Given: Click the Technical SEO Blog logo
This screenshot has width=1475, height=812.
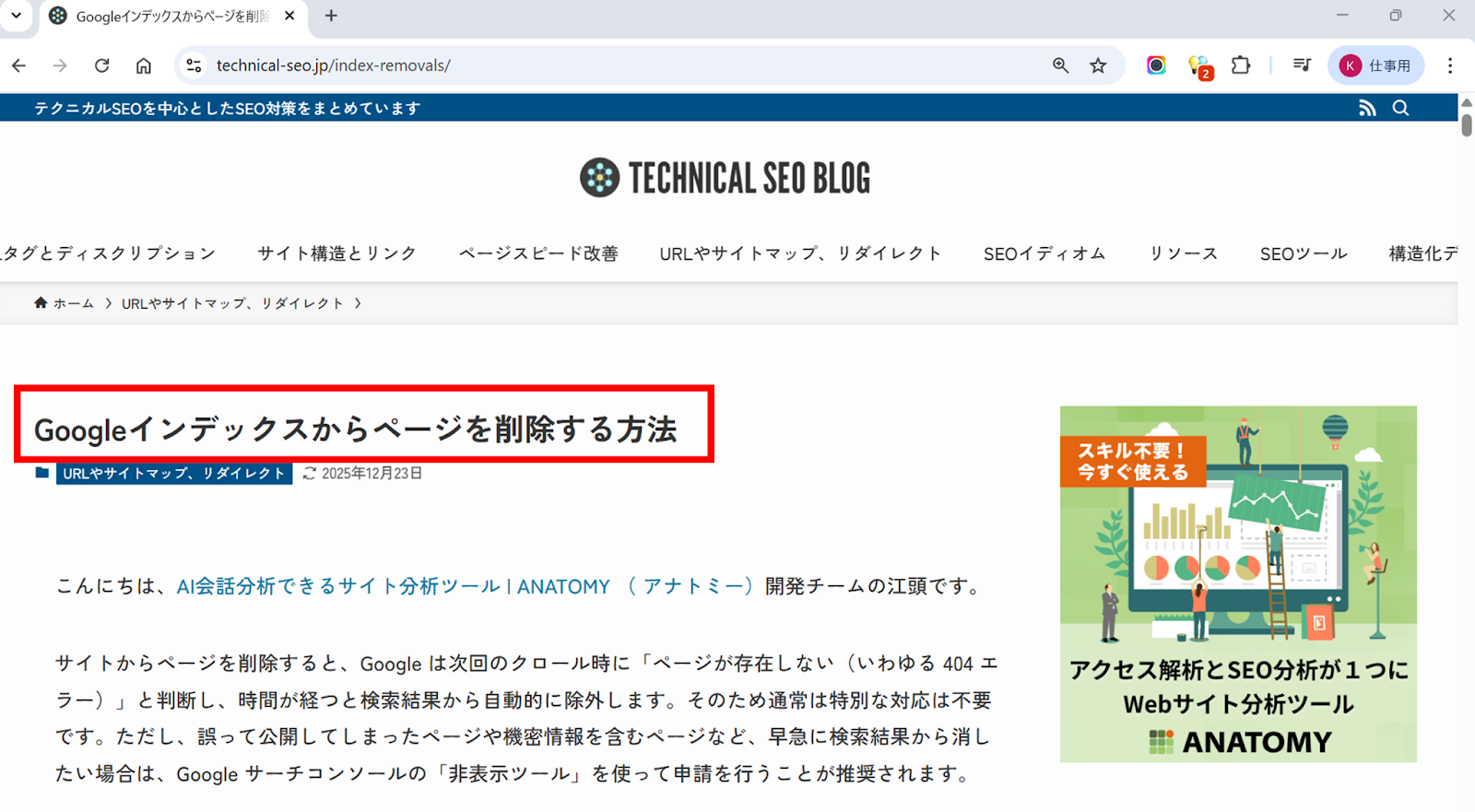Looking at the screenshot, I should point(726,178).
